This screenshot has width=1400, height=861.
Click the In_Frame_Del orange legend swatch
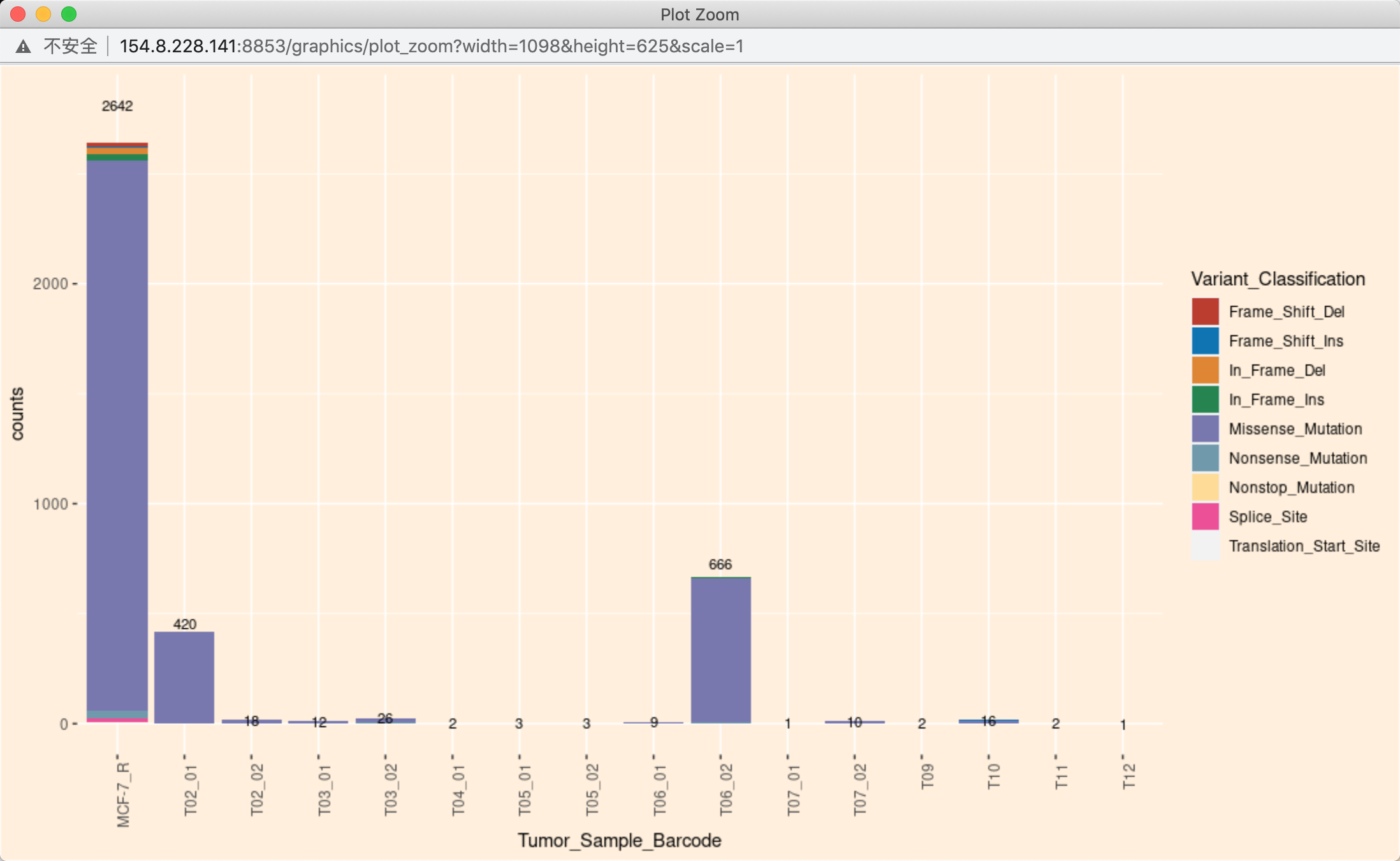point(1205,371)
